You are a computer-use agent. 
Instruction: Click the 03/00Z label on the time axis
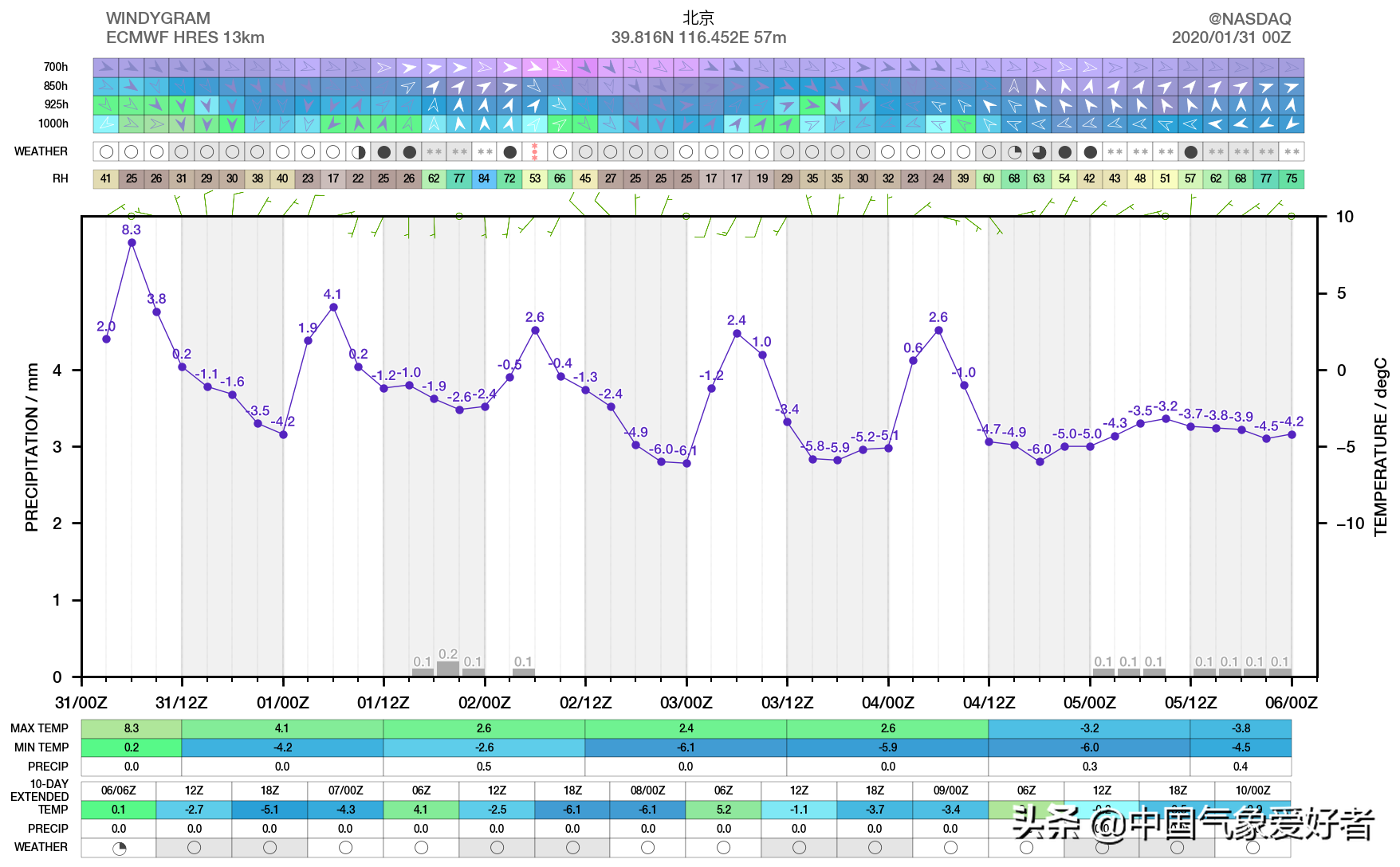coord(686,703)
